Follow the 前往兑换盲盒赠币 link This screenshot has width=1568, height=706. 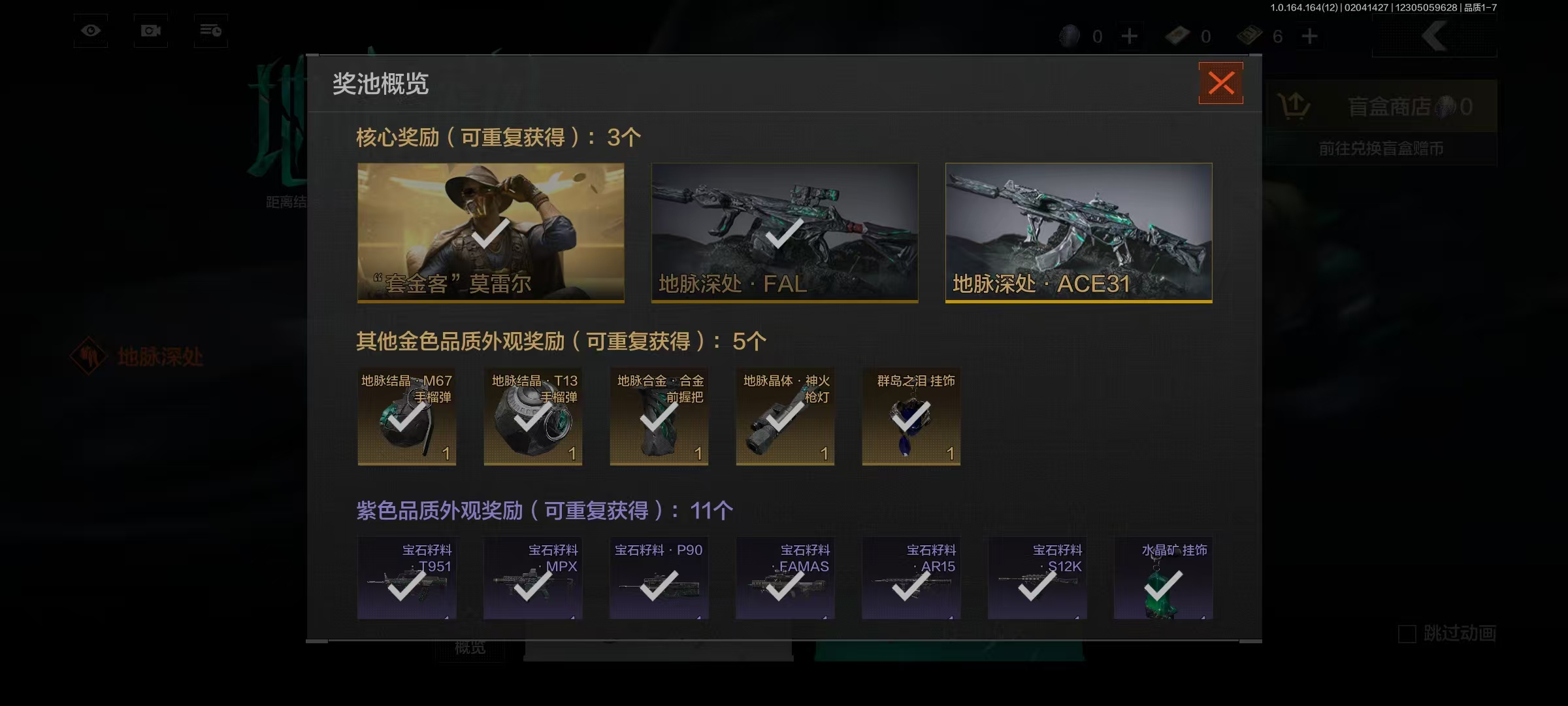coord(1381,149)
